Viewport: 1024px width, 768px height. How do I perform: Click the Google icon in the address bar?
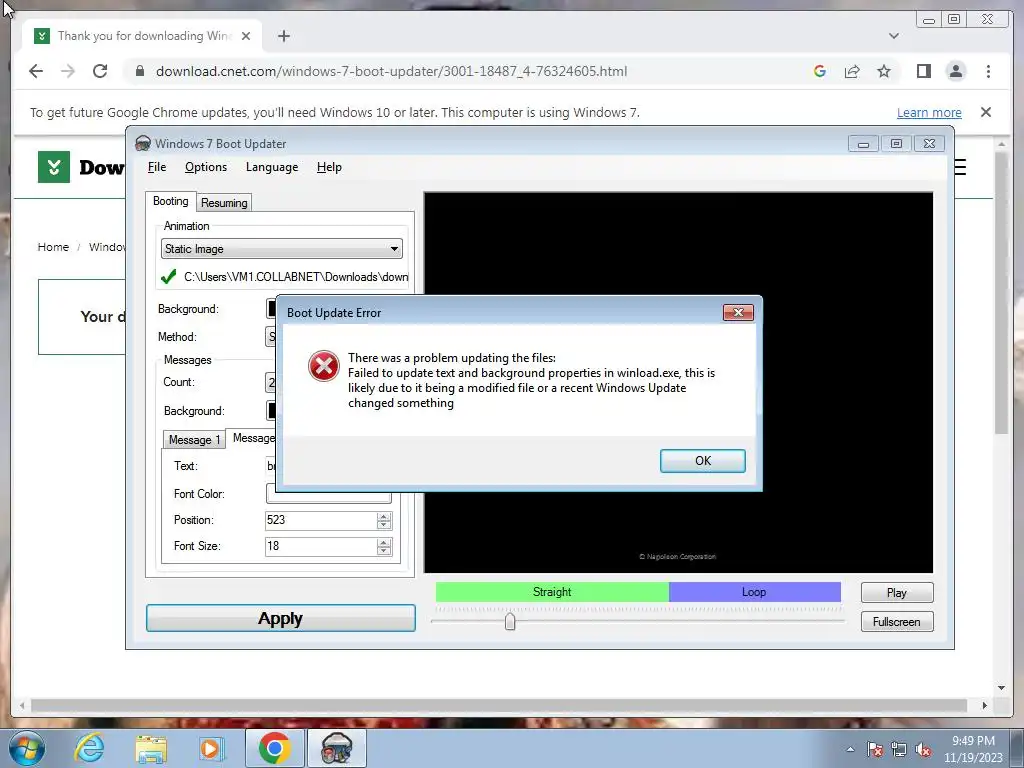820,71
